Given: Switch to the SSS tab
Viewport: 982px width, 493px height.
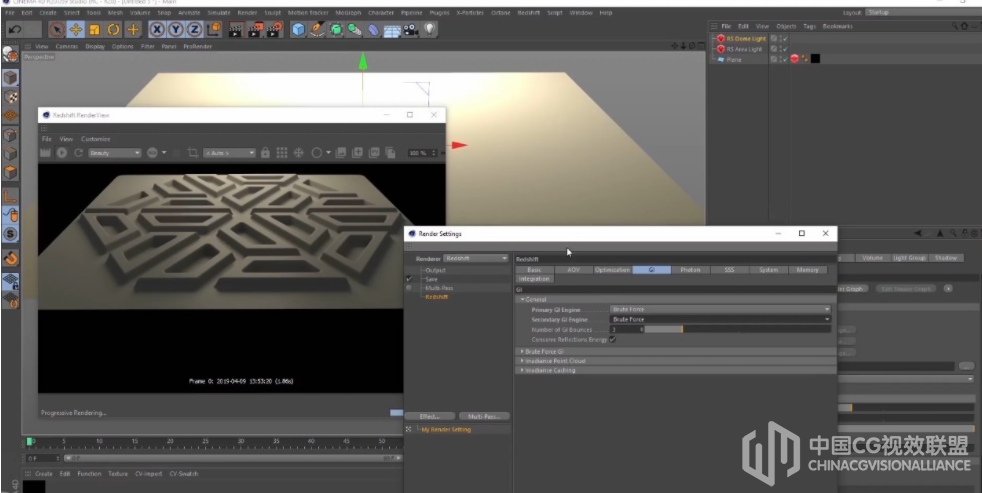Looking at the screenshot, I should (729, 269).
